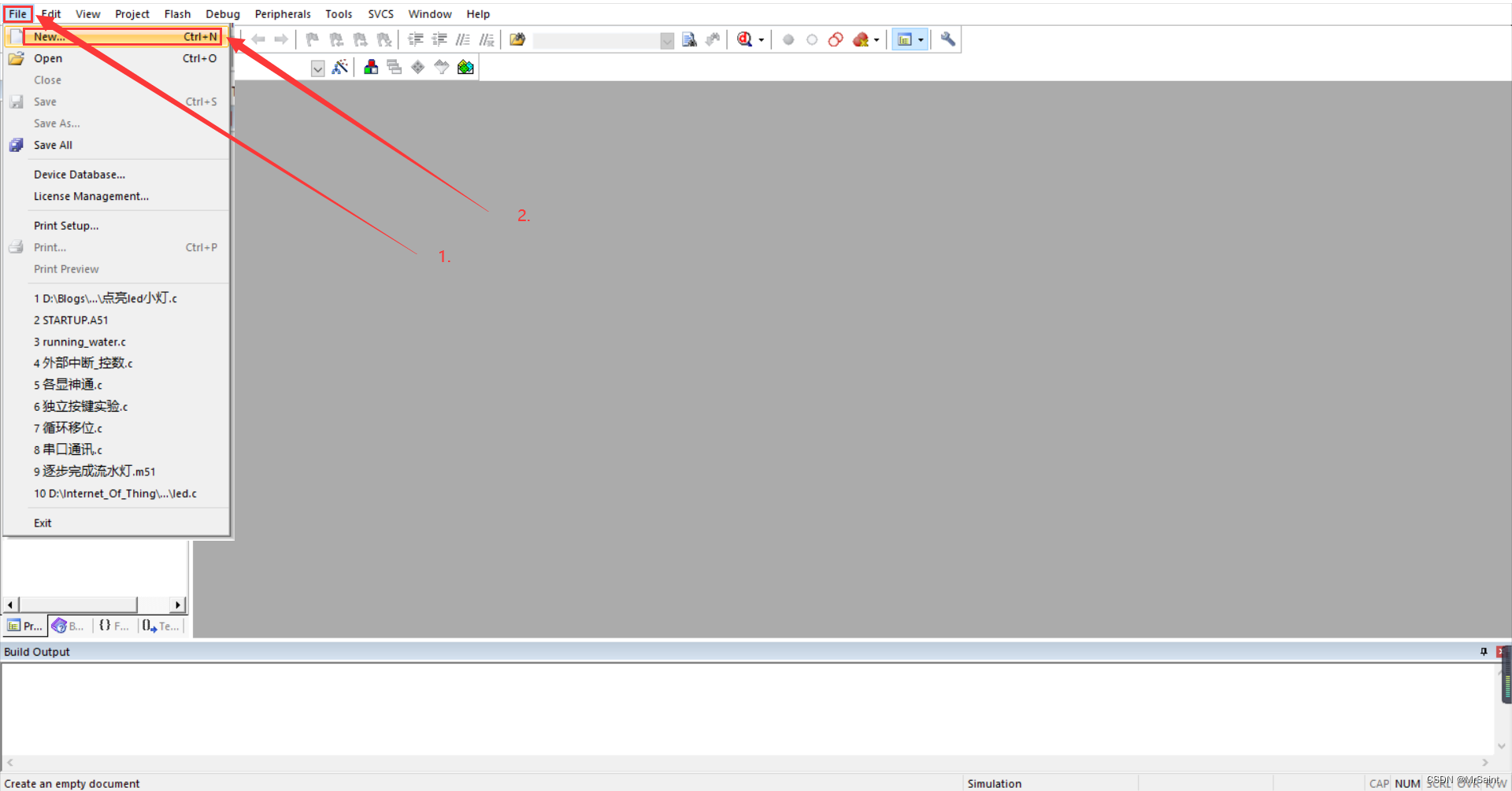Click the project panel scroll-right arrow
This screenshot has height=791, width=1512.
point(178,604)
